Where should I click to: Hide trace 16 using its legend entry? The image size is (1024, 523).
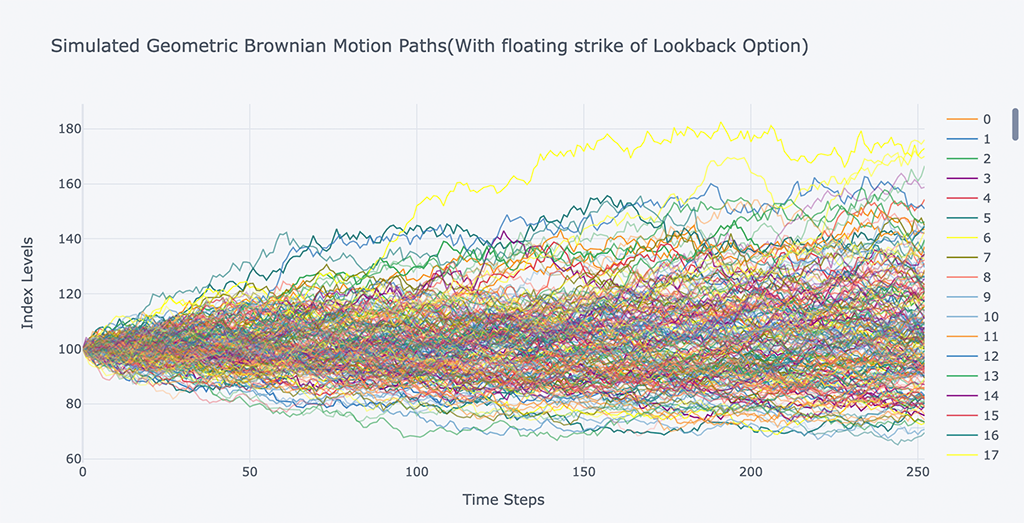click(x=990, y=435)
